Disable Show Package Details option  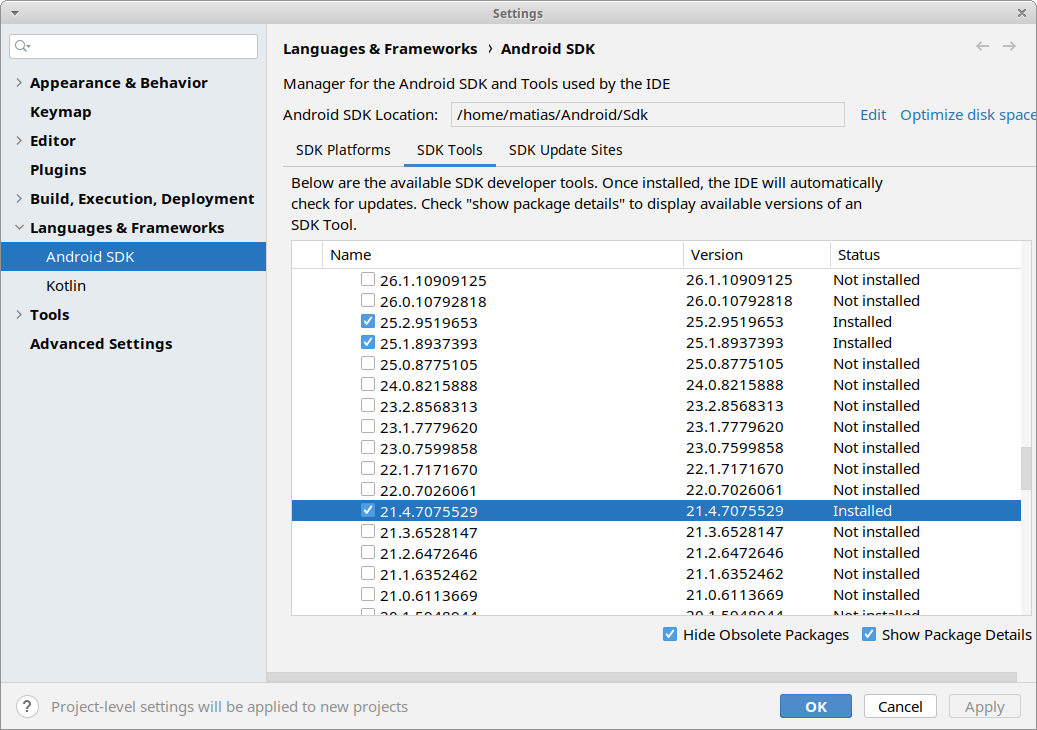[869, 635]
